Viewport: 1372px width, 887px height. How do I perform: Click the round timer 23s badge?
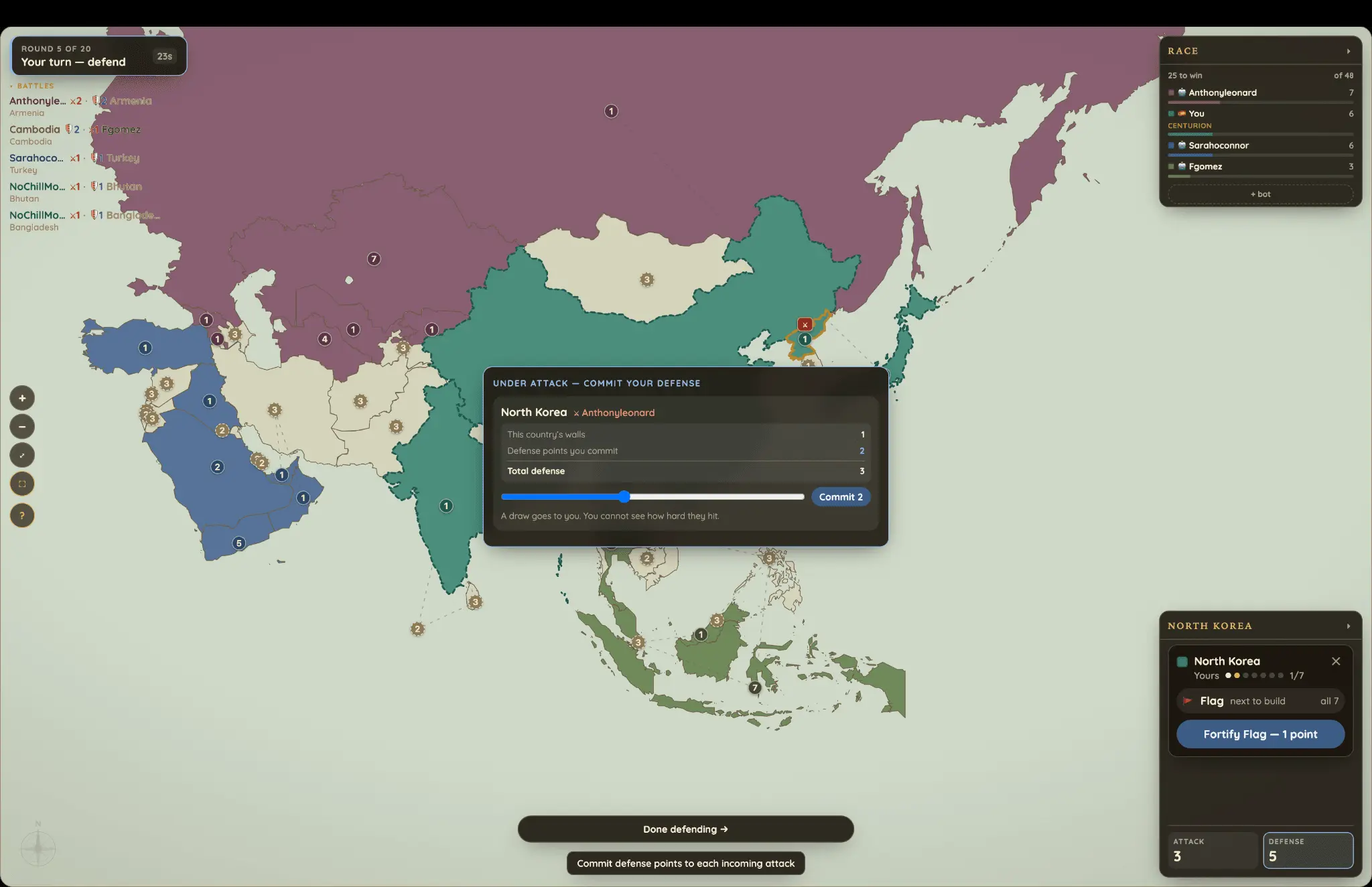pyautogui.click(x=165, y=56)
